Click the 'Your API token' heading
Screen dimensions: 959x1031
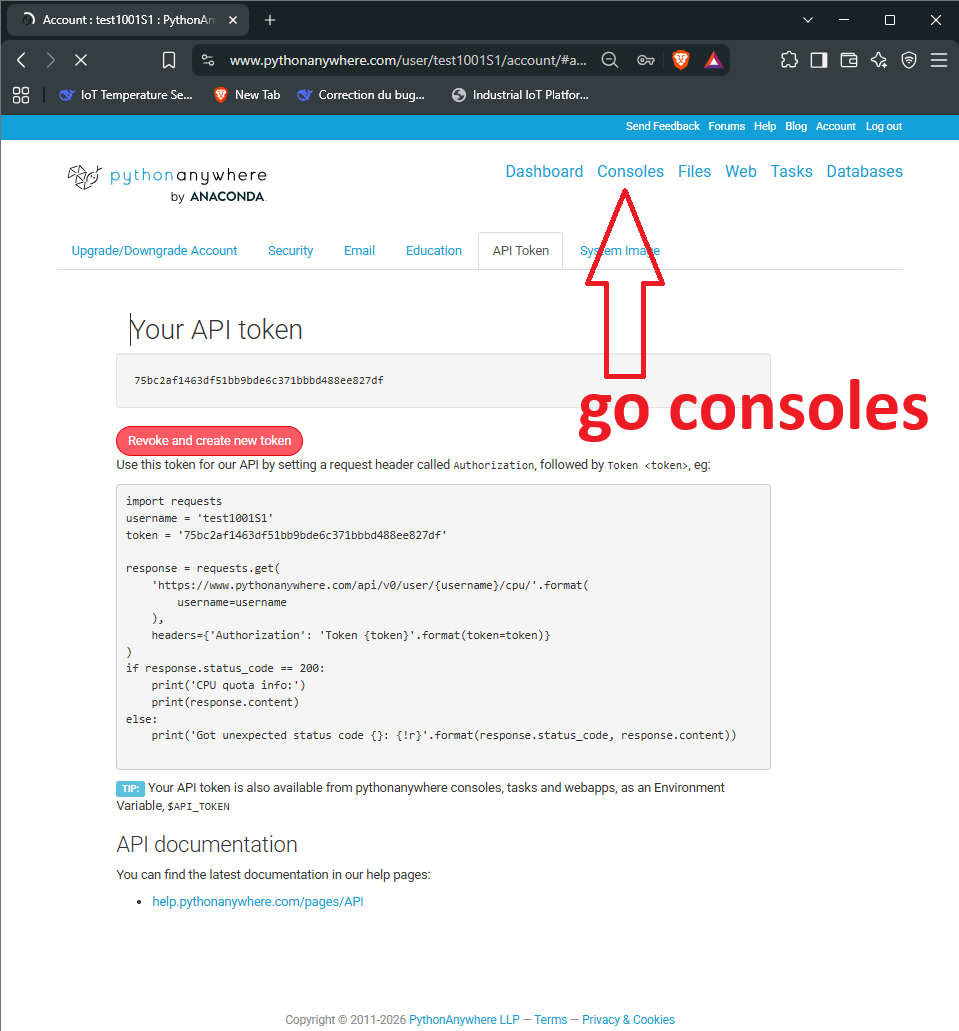point(216,329)
